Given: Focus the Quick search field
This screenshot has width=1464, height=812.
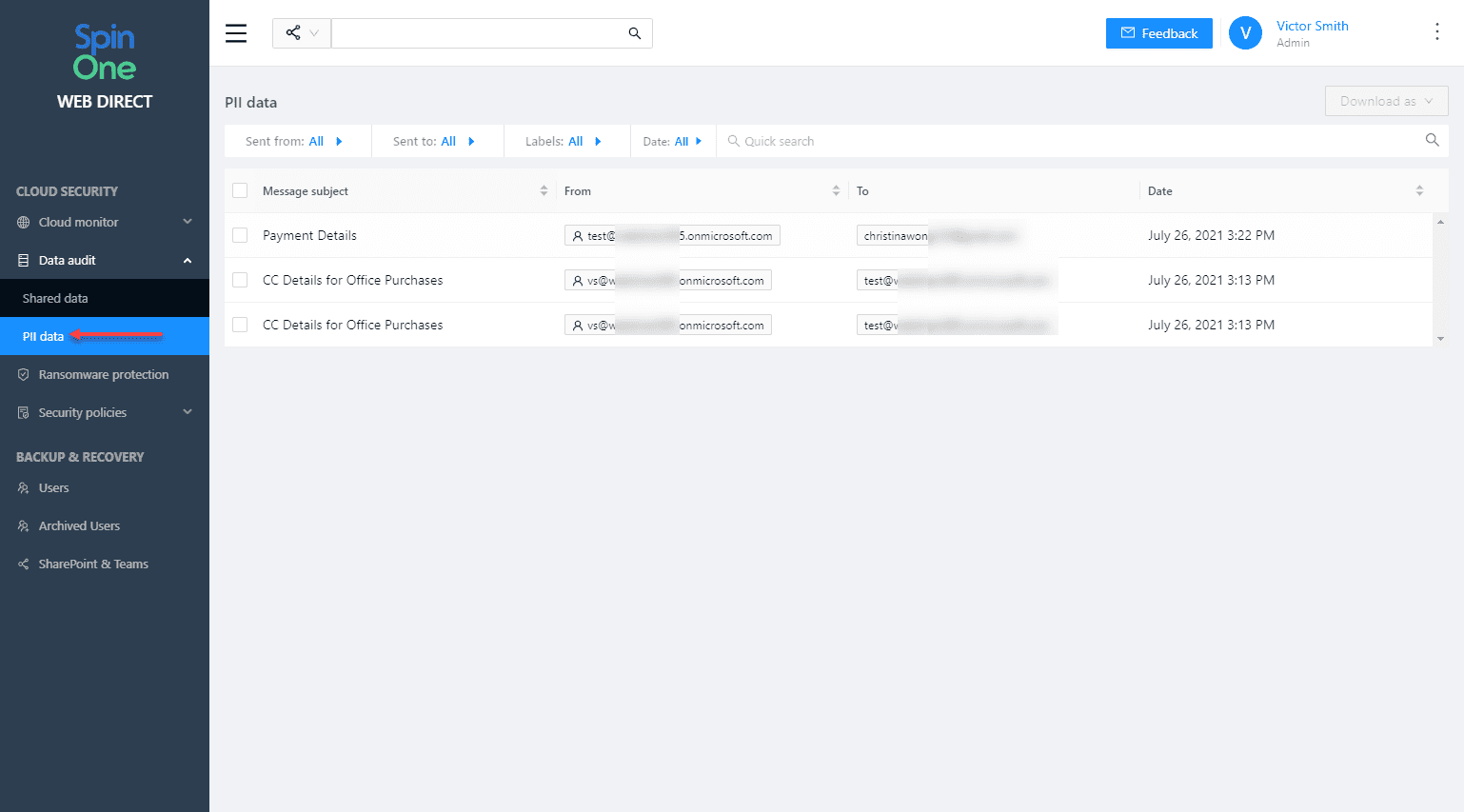Looking at the screenshot, I should (x=1071, y=141).
